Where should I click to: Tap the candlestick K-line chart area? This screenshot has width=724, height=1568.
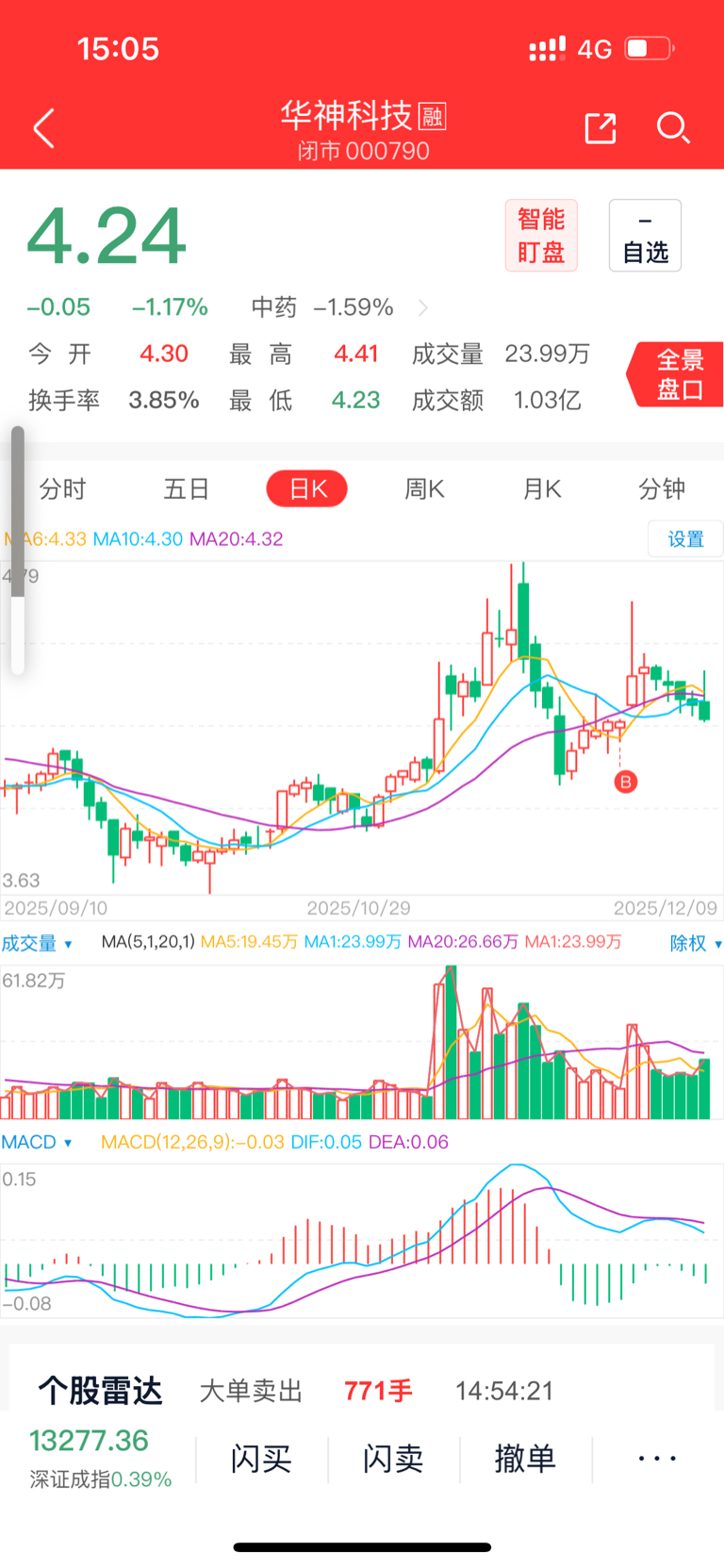click(362, 726)
